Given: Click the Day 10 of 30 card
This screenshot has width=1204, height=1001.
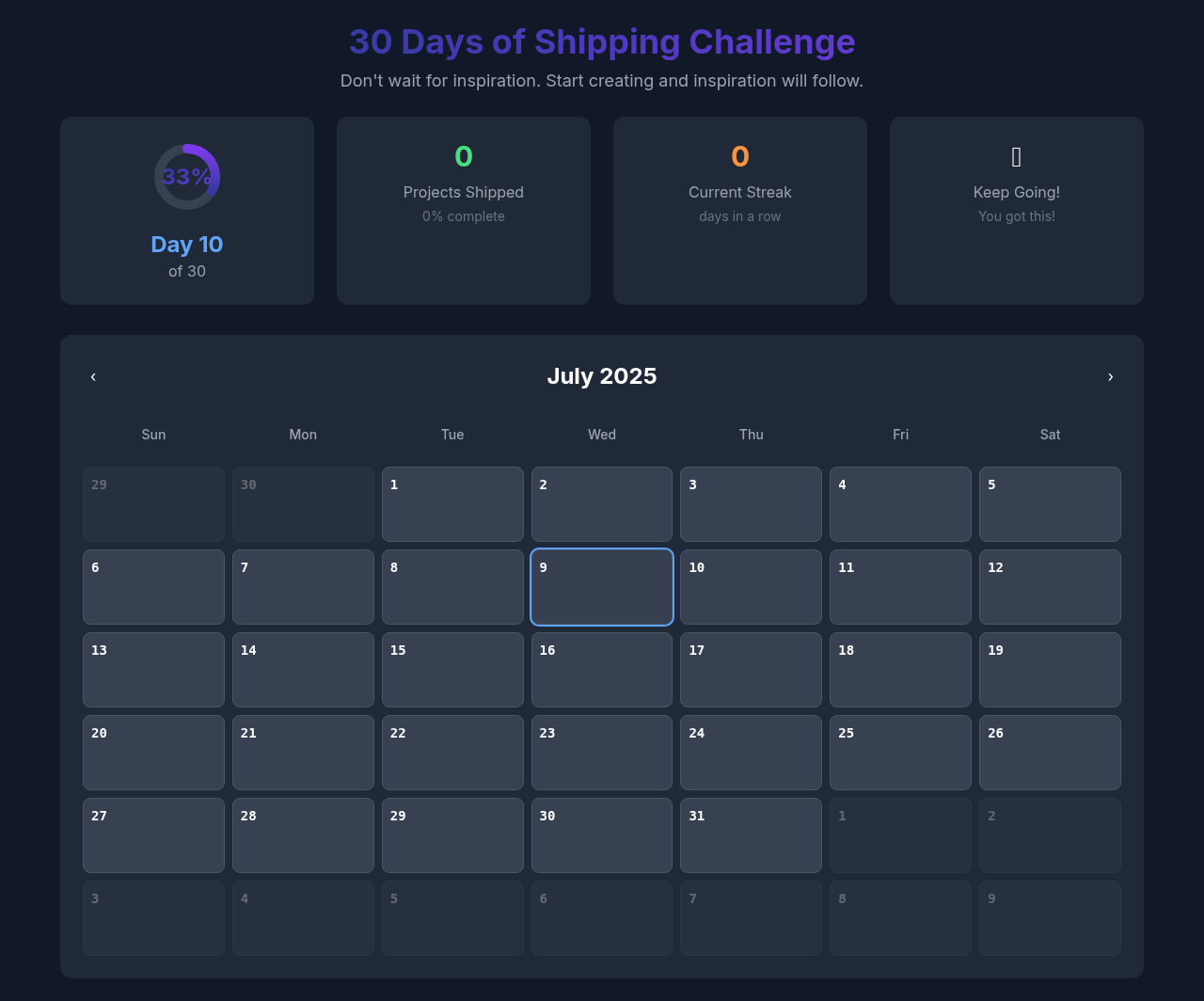Looking at the screenshot, I should click(x=187, y=210).
